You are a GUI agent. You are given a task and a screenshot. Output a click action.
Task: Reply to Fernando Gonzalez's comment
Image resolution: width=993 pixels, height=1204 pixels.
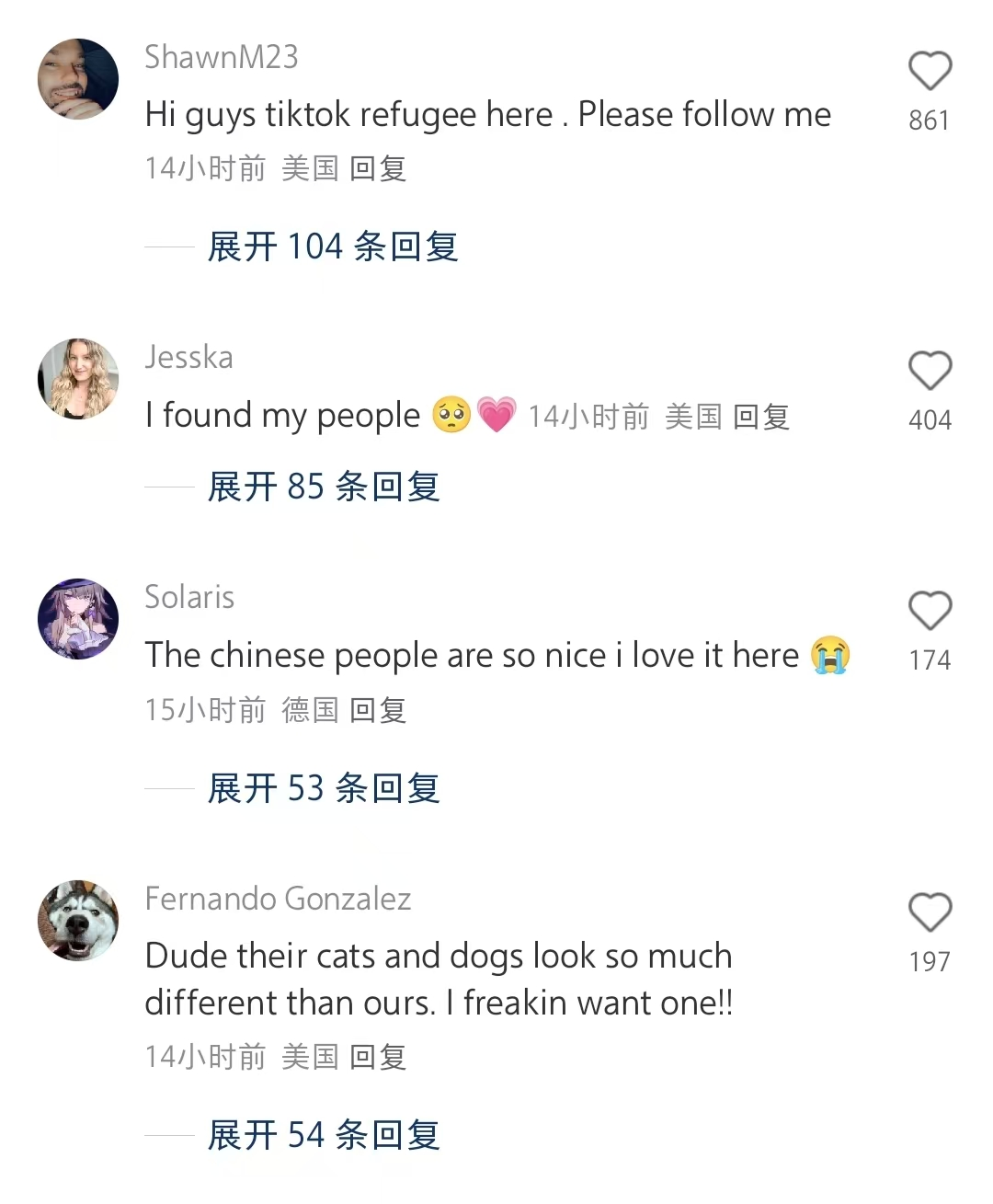pos(378,1057)
